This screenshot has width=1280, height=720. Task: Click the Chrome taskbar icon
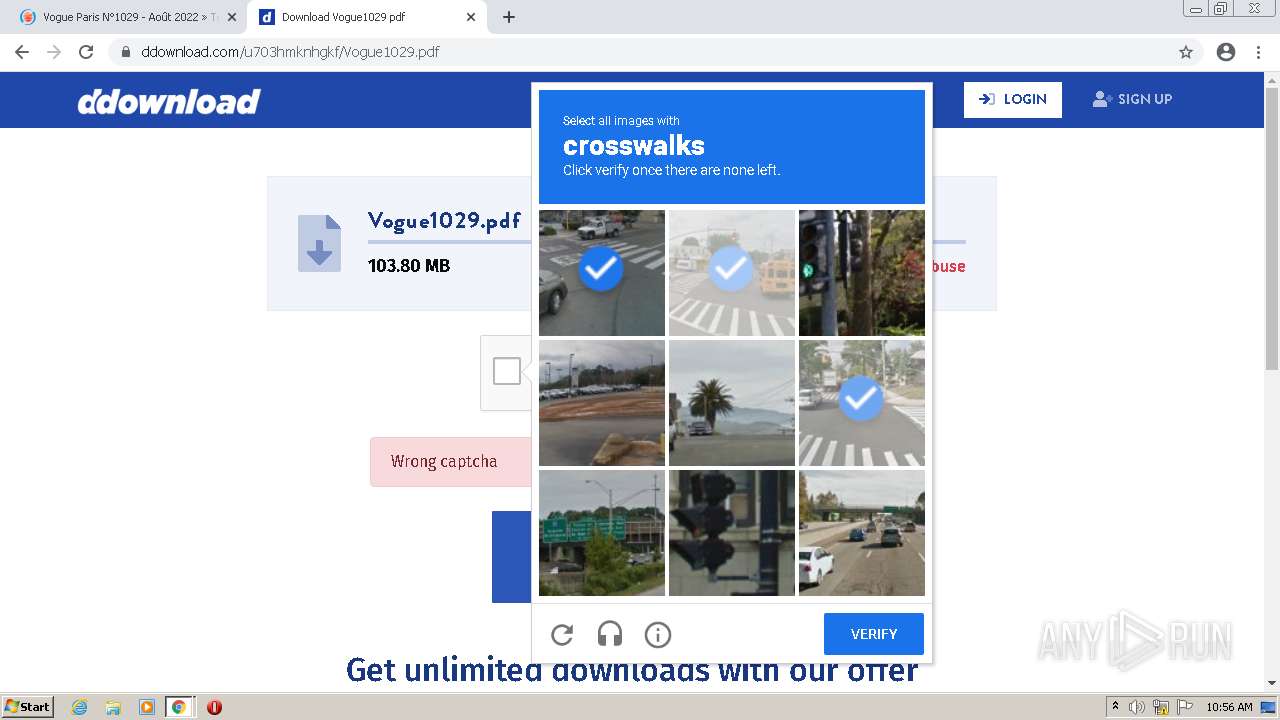[179, 707]
